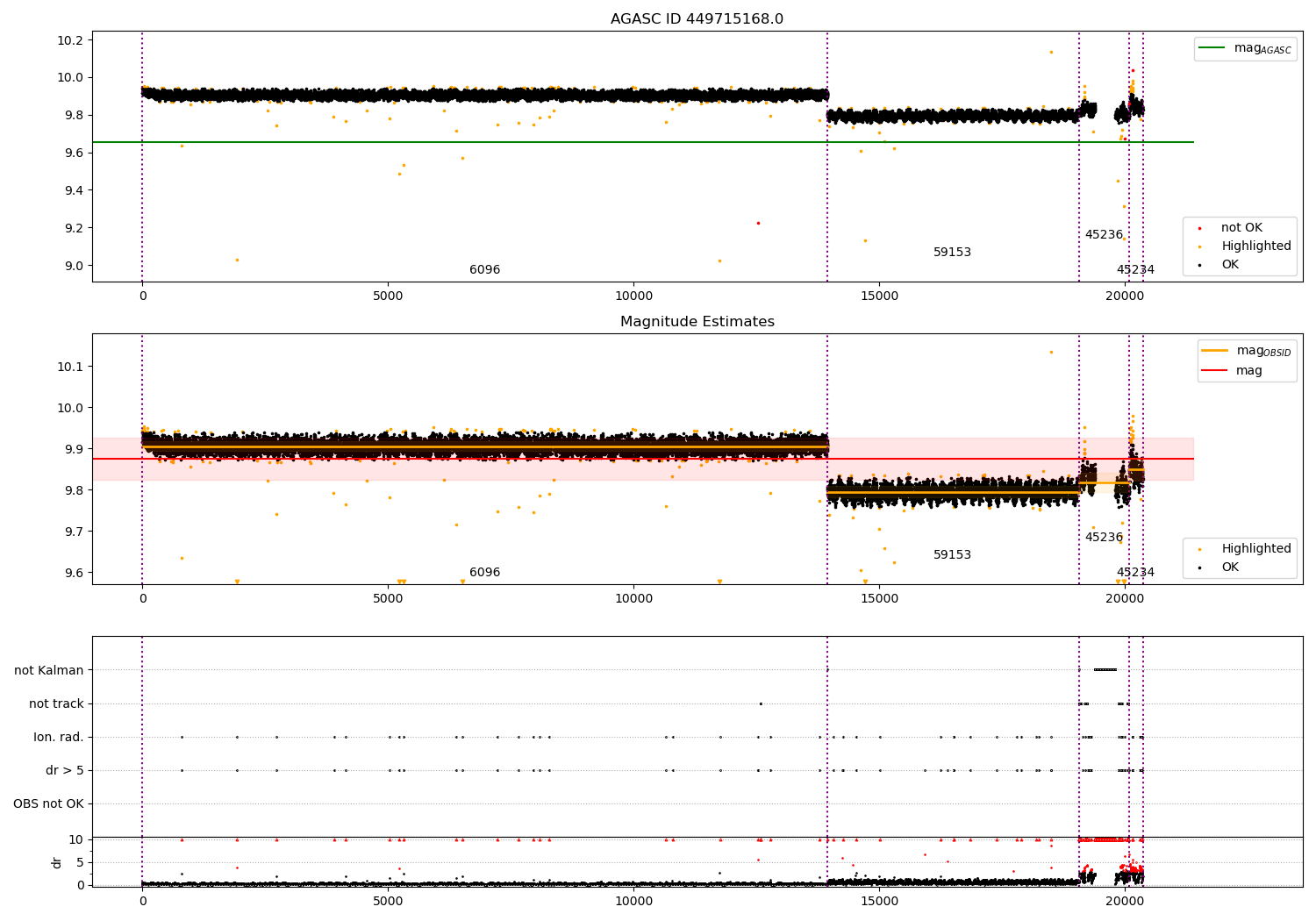Screen dimensions: 1316x921
Task: Click the '10000' x-axis tick under the Magnitude Estimates plot
Action: pyautogui.click(x=633, y=599)
